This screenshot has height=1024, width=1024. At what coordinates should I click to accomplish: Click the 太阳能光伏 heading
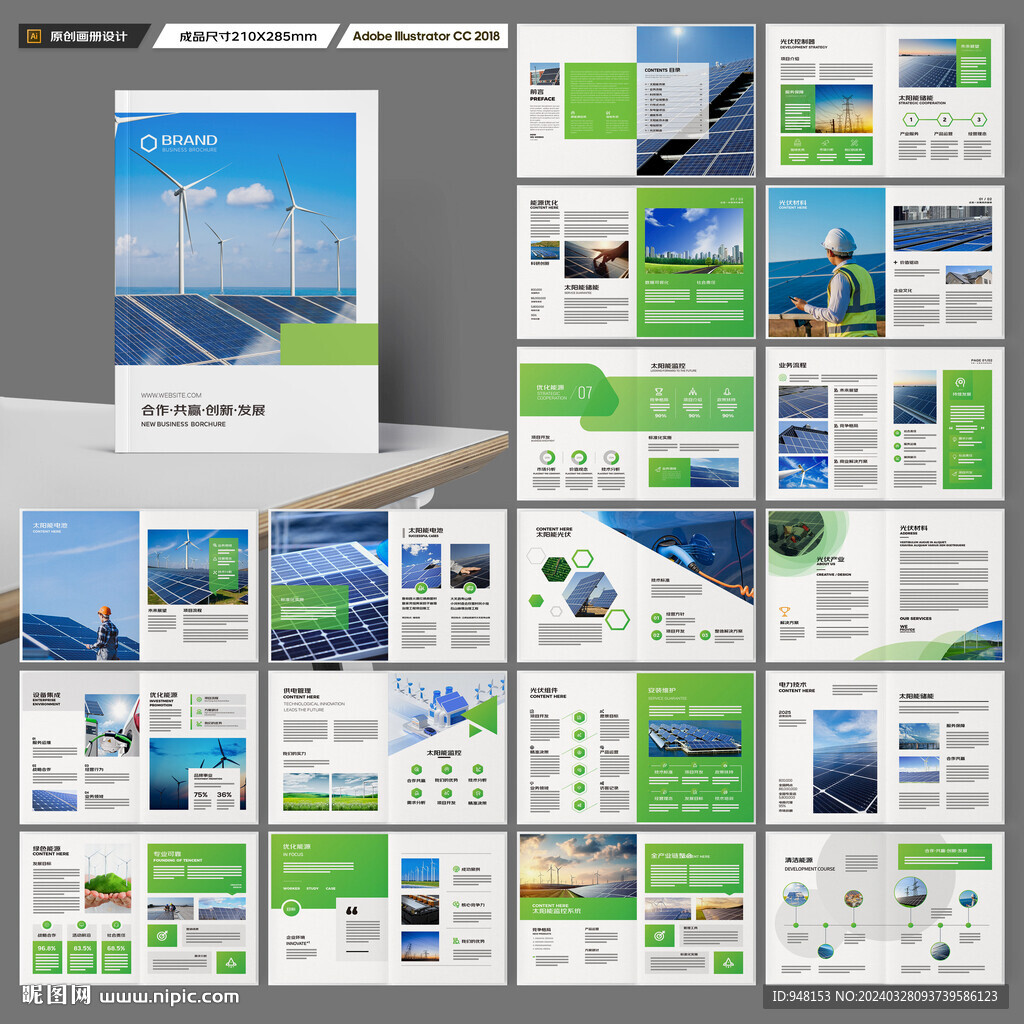pos(553,534)
